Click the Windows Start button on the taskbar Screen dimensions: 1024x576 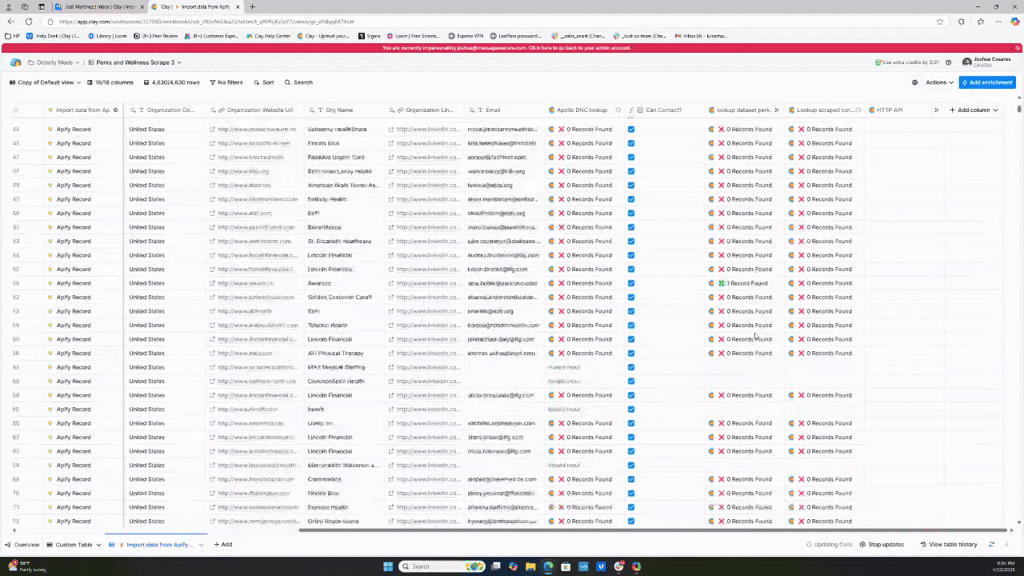point(388,566)
